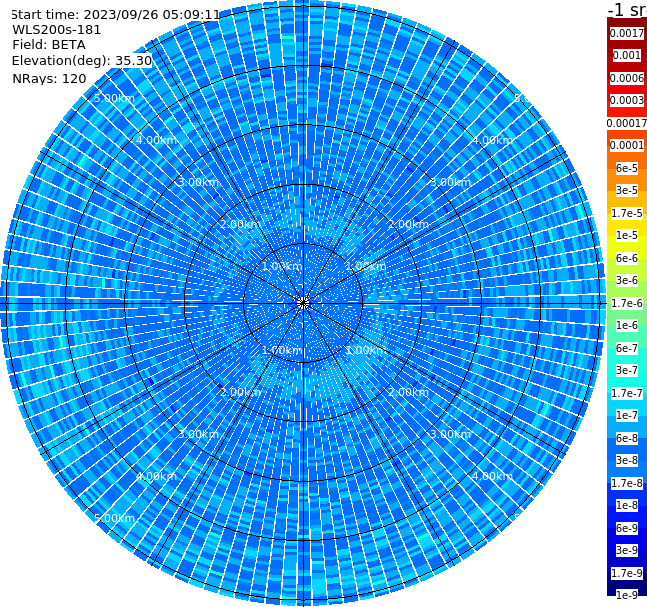
Task: Click the 0.001 colorbar label
Action: pyautogui.click(x=627, y=55)
